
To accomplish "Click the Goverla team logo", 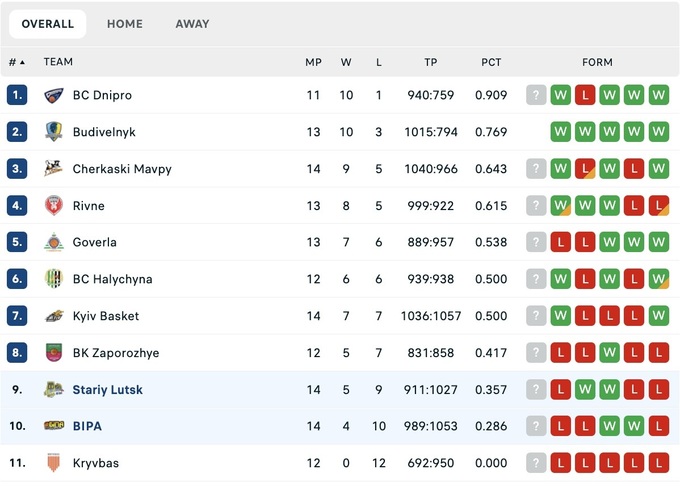I will 54,242.
